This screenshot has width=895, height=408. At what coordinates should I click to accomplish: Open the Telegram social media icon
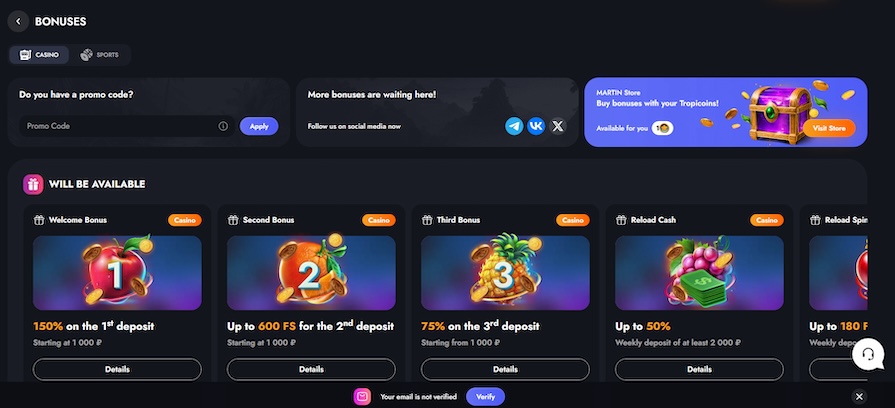[x=514, y=126]
